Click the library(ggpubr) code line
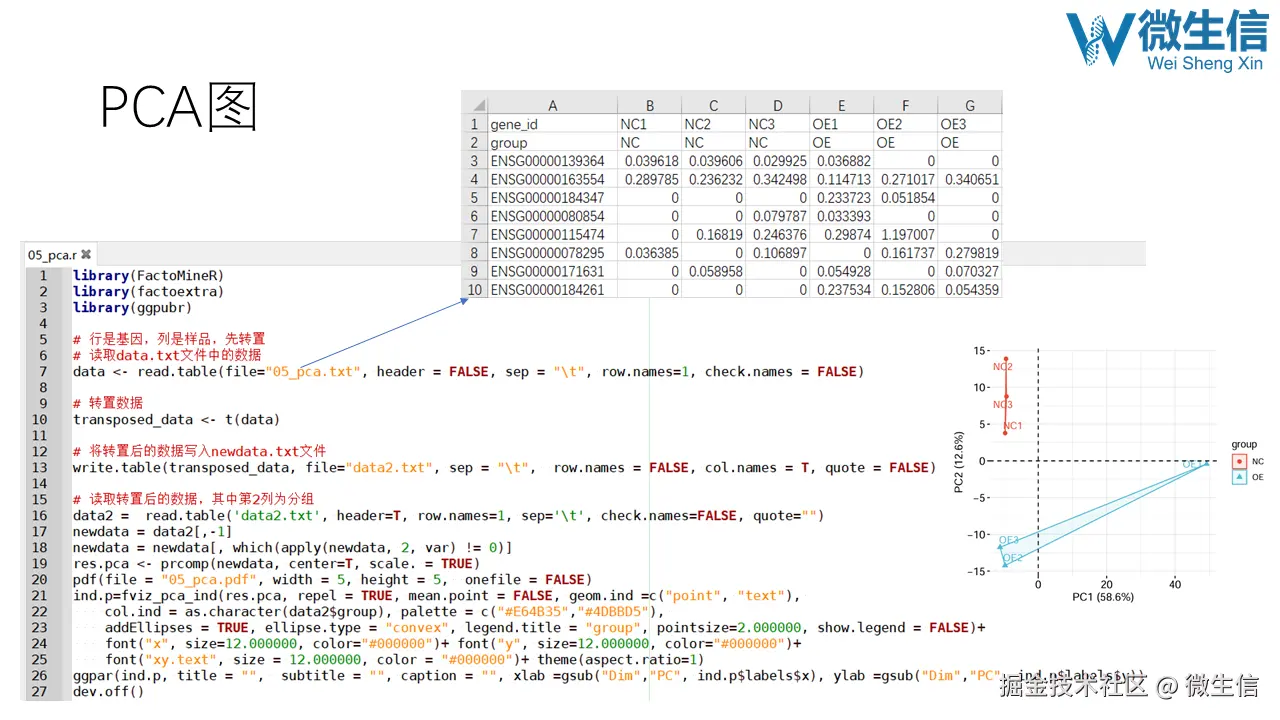 pyautogui.click(x=133, y=307)
